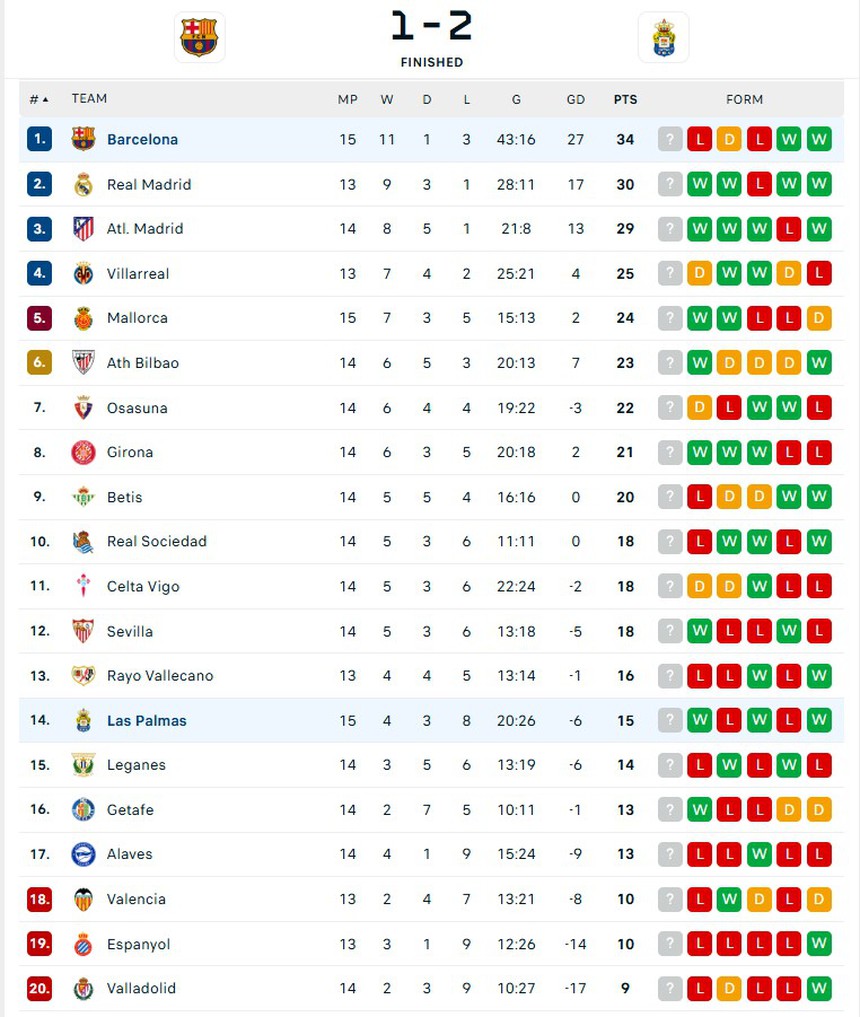Click the Villarreal crest icon
This screenshot has height=1017, width=860.
point(84,273)
